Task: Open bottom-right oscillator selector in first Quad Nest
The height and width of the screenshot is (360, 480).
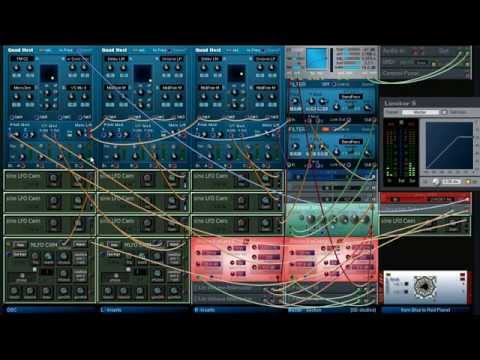Action: [77, 88]
